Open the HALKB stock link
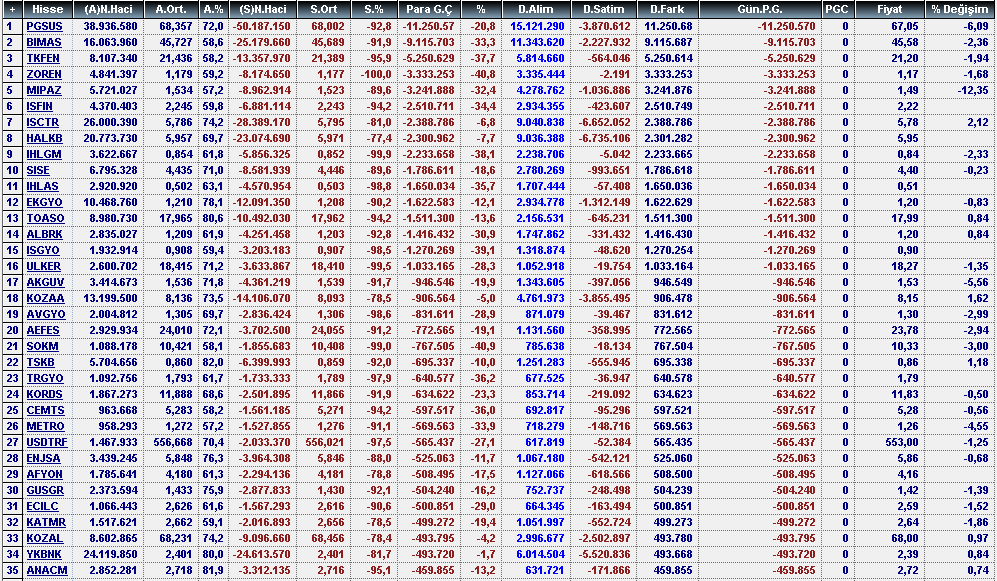Viewport: 997px width, 581px height. click(x=44, y=138)
